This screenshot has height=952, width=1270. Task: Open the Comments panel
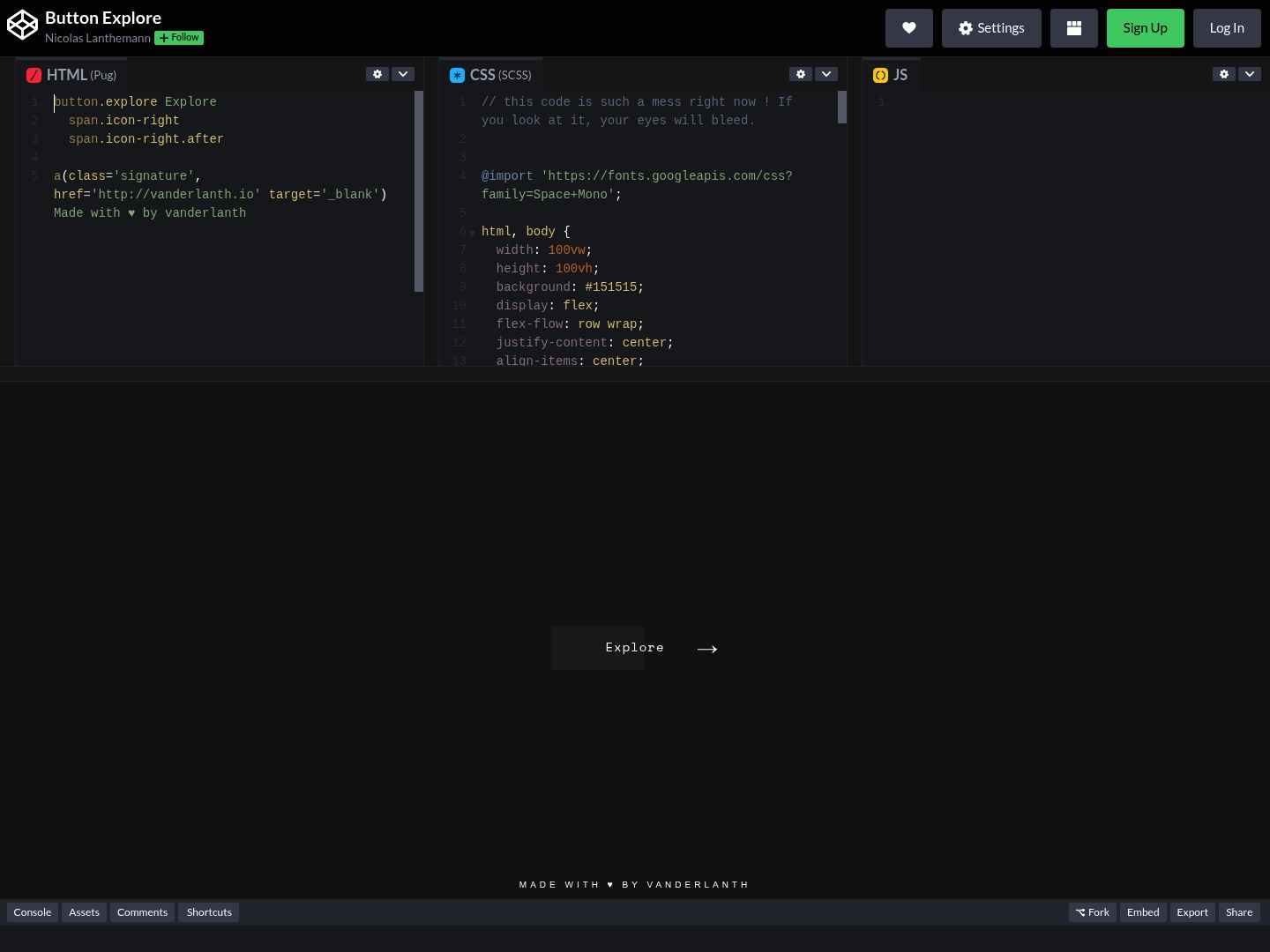click(x=142, y=912)
